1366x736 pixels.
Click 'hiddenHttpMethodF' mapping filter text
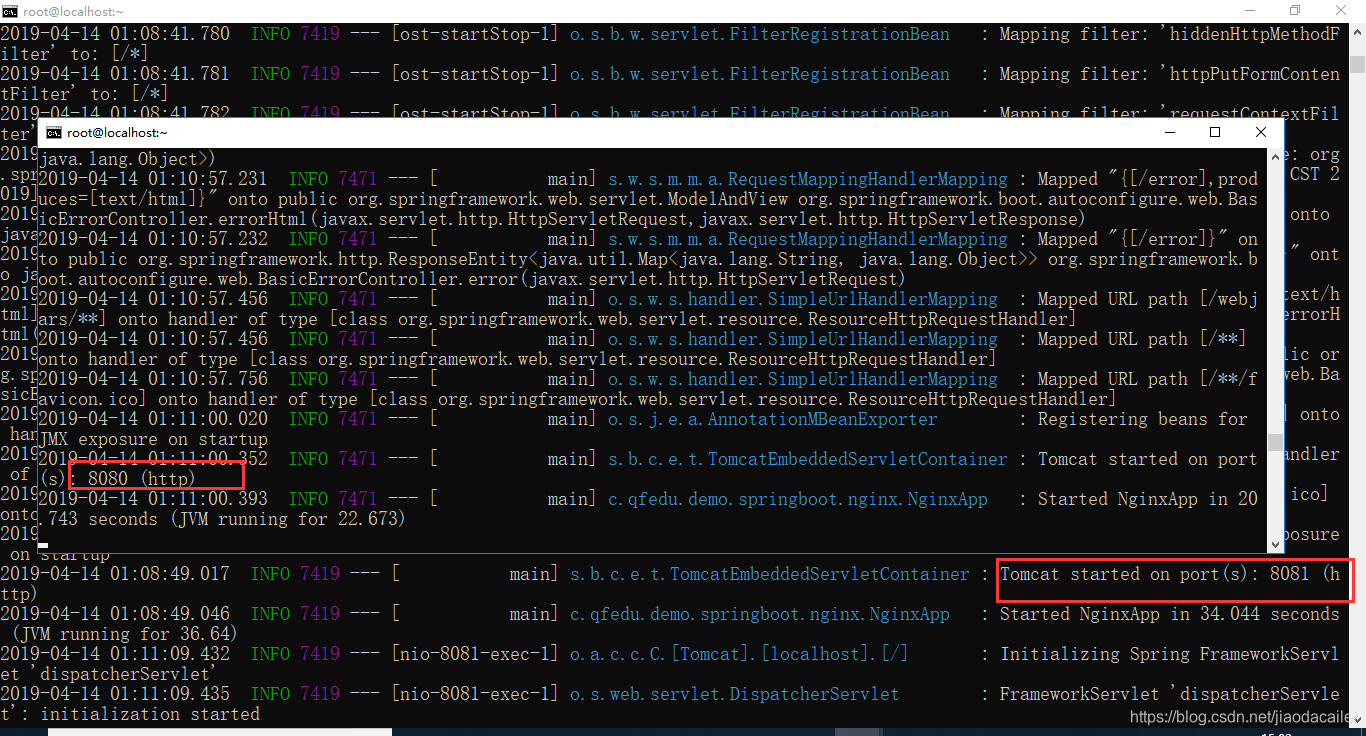pos(1250,34)
